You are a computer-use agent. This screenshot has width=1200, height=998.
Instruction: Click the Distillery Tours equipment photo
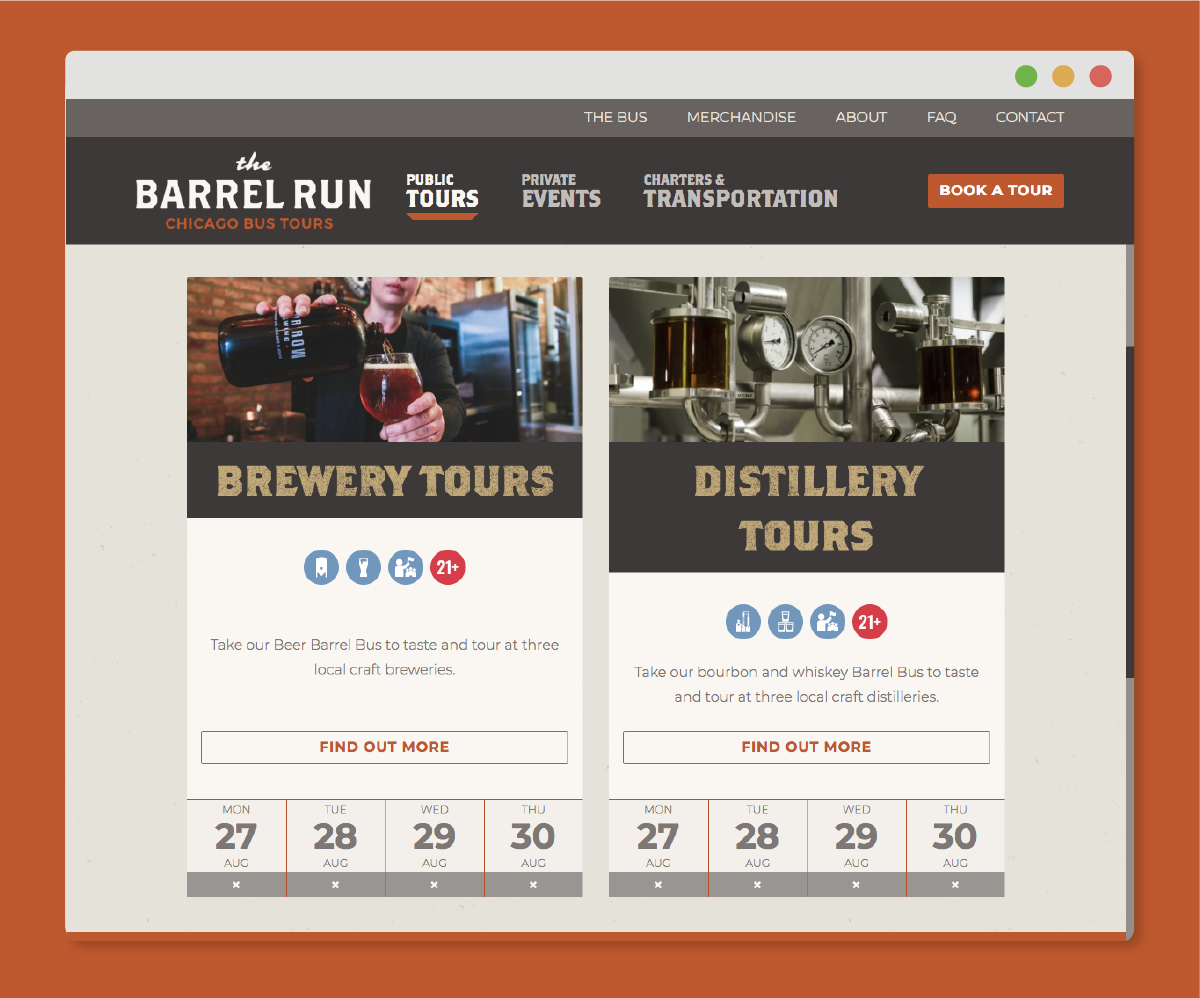click(806, 359)
